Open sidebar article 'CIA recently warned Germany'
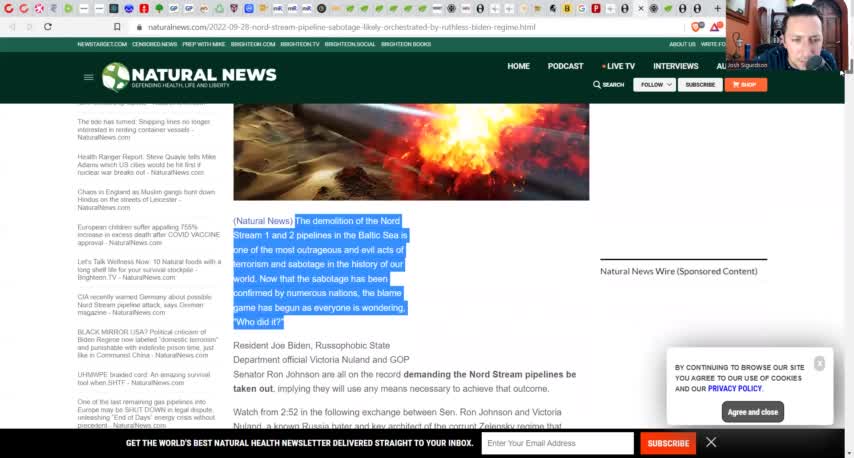854x458 pixels. tap(144, 305)
